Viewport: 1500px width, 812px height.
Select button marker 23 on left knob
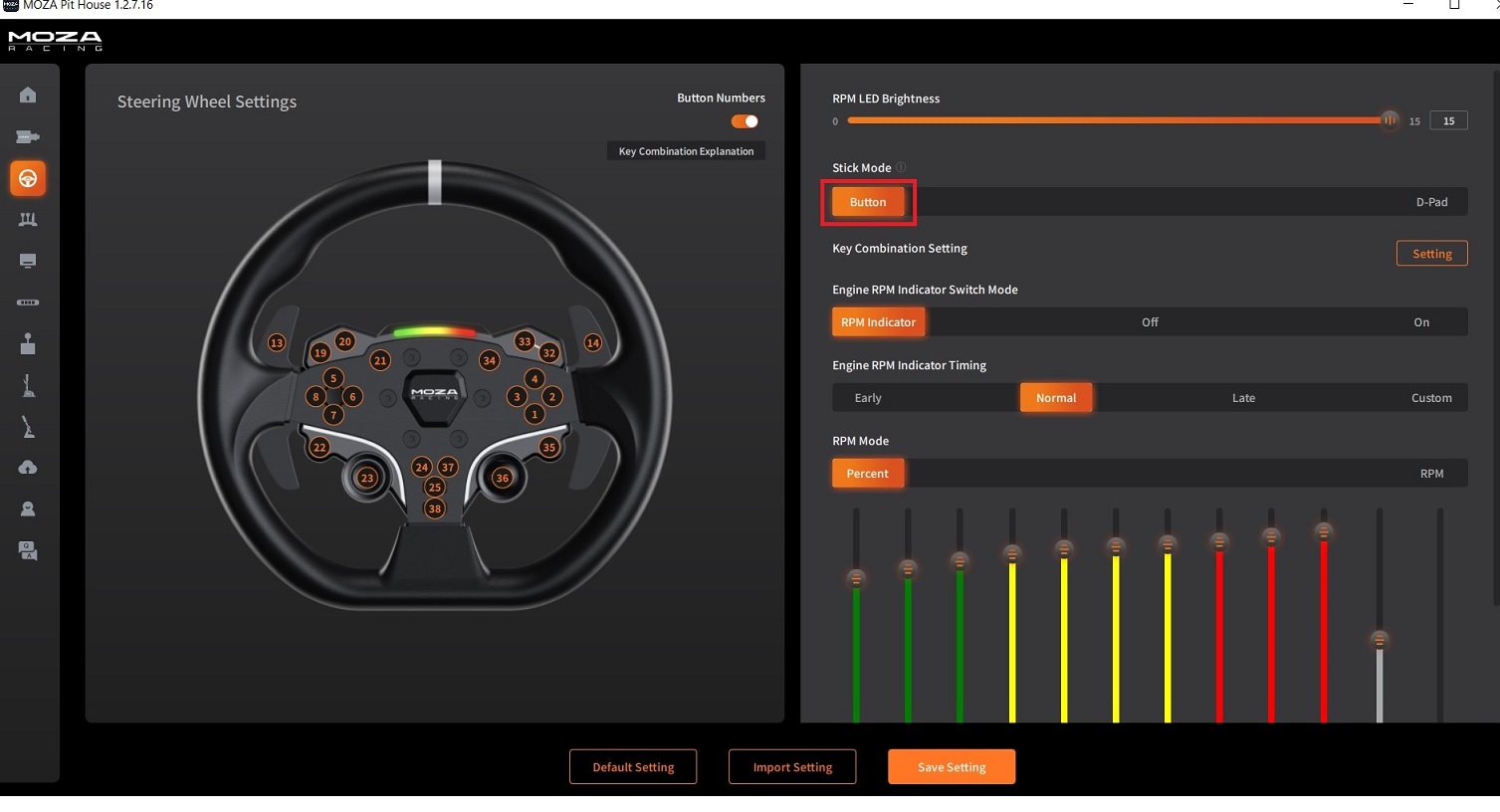click(x=367, y=478)
